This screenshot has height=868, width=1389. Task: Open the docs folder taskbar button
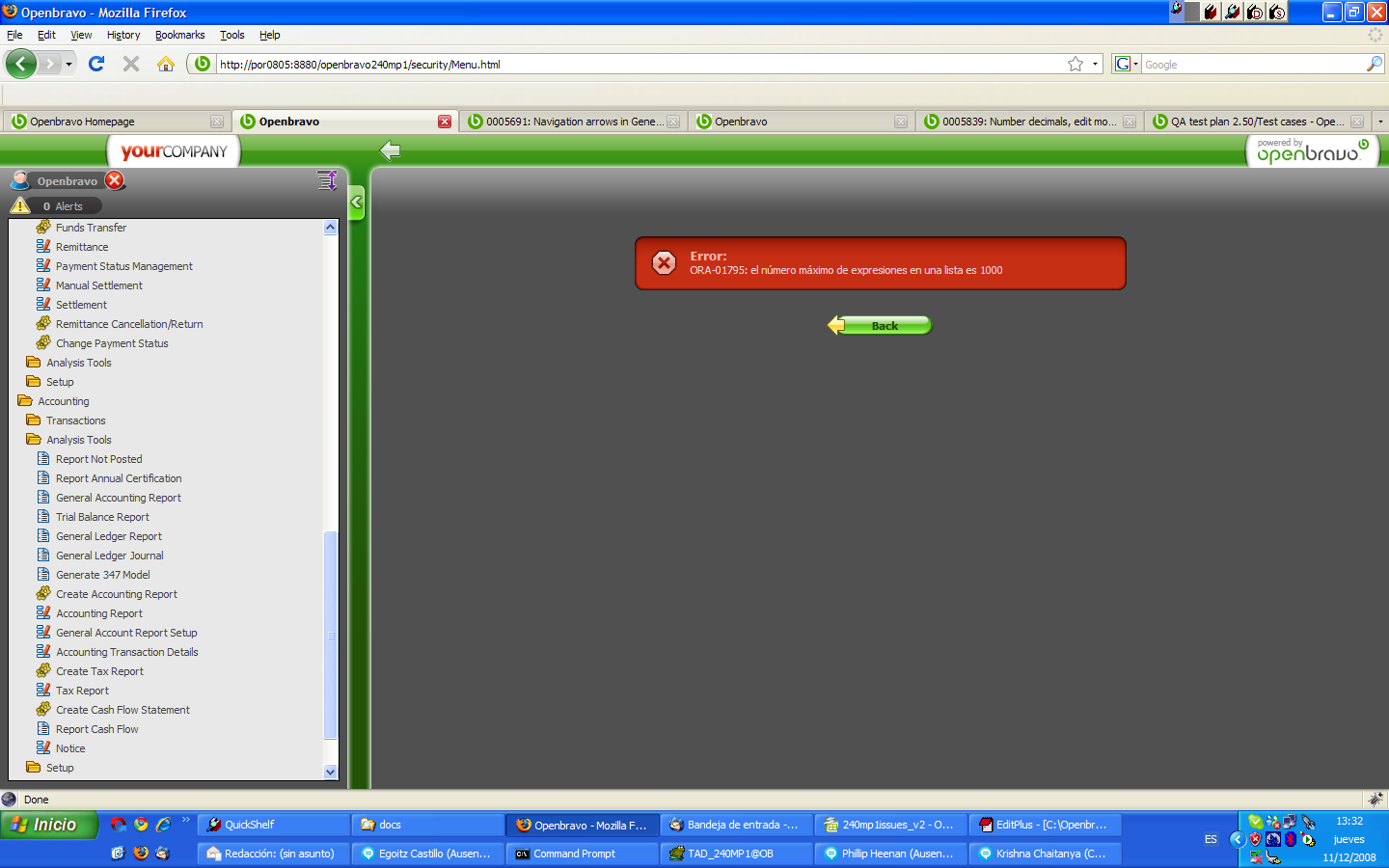tap(427, 825)
